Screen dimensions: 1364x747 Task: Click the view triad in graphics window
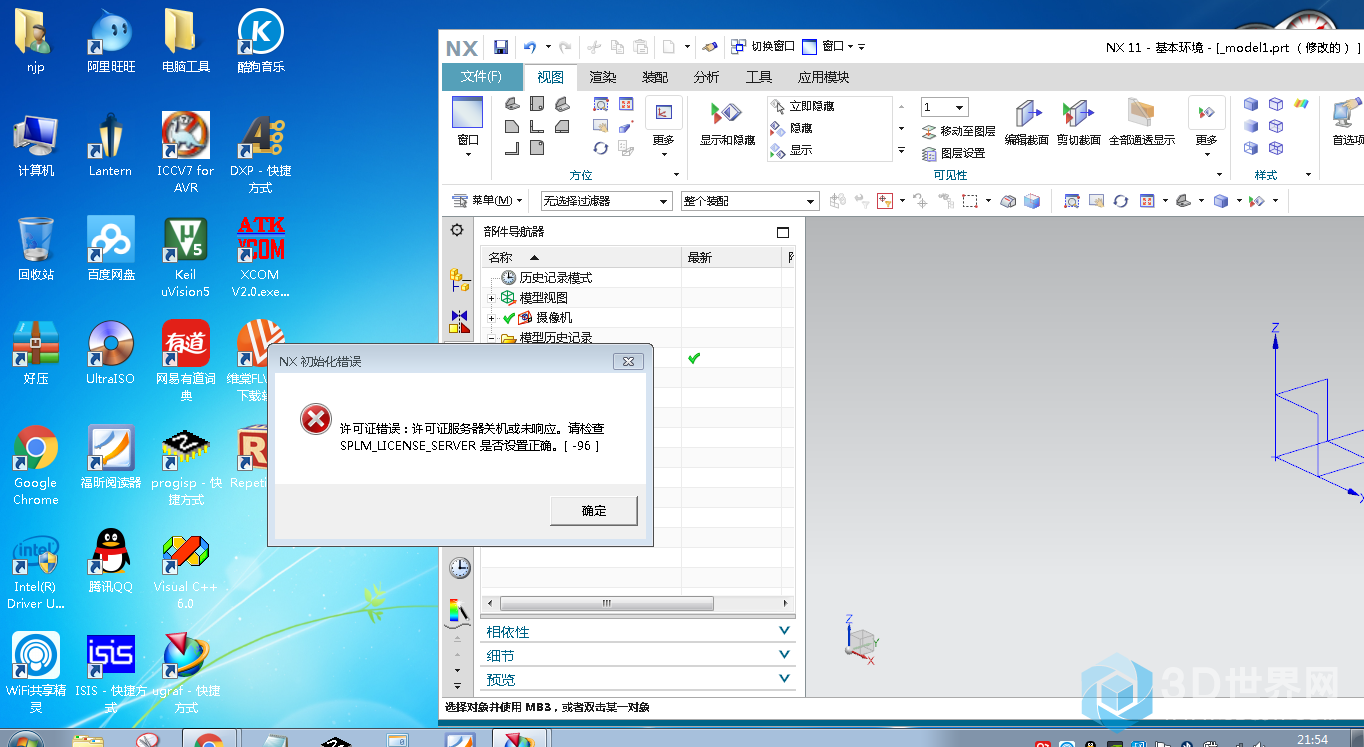860,641
